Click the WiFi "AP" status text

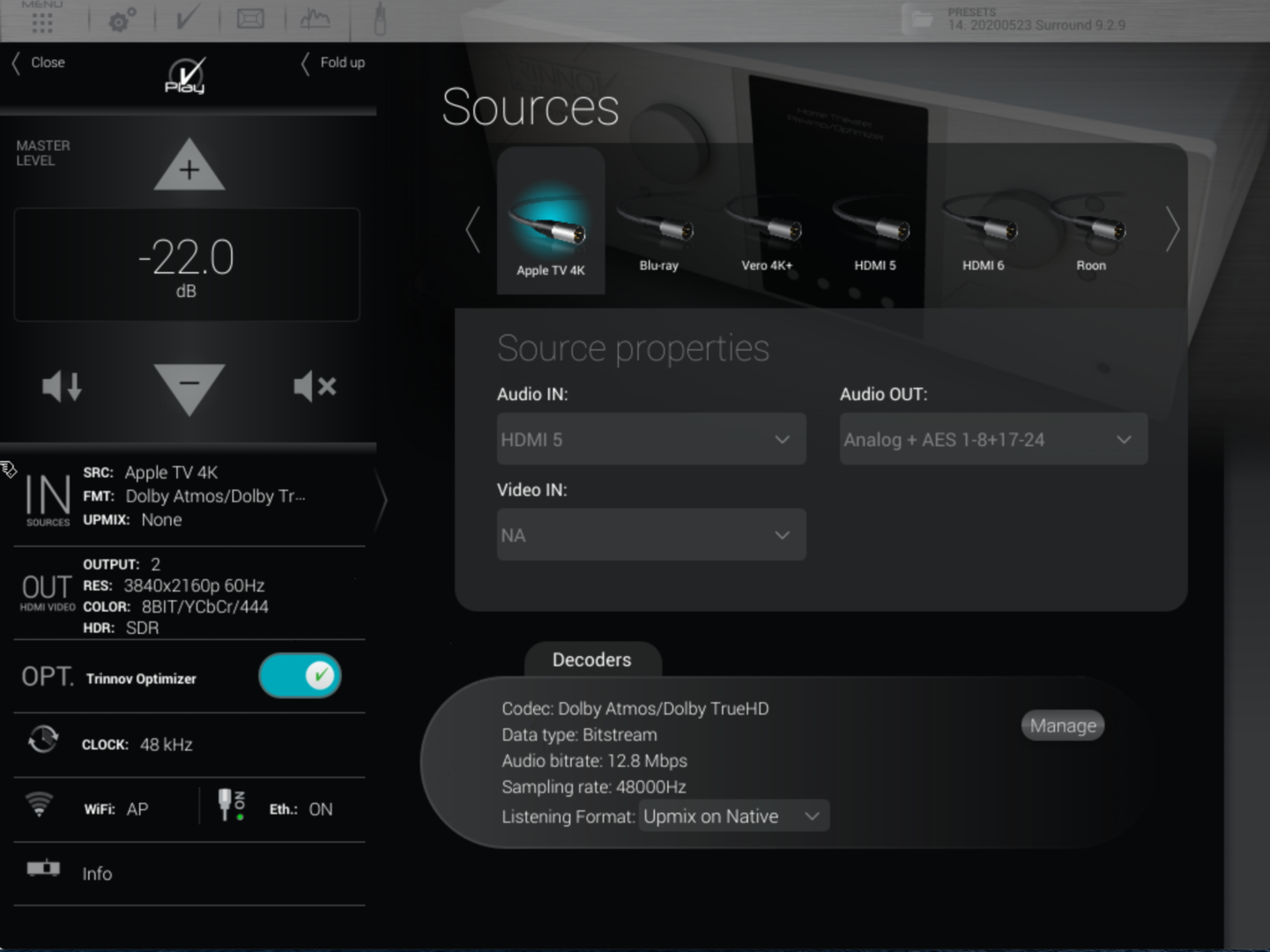(x=137, y=809)
